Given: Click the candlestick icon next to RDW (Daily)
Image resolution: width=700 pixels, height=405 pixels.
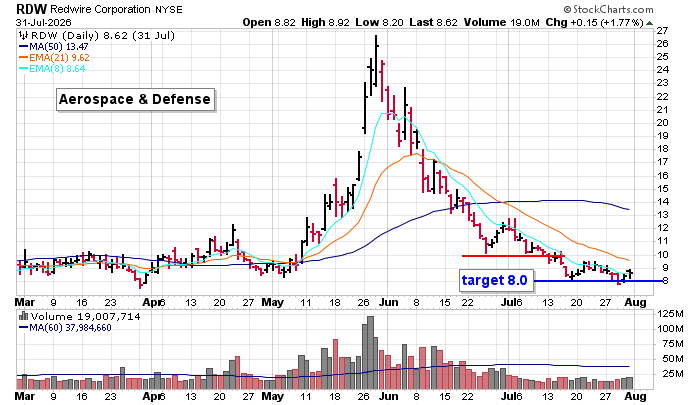Looking at the screenshot, I should click(23, 36).
